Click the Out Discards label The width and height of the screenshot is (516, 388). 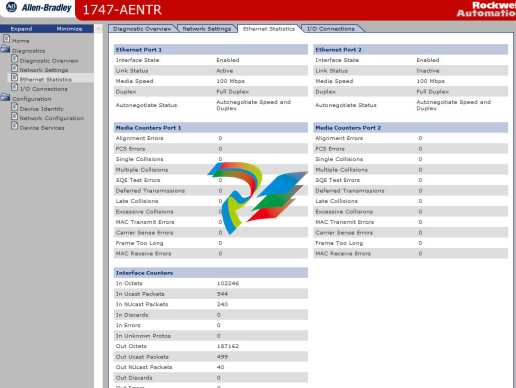(x=134, y=378)
